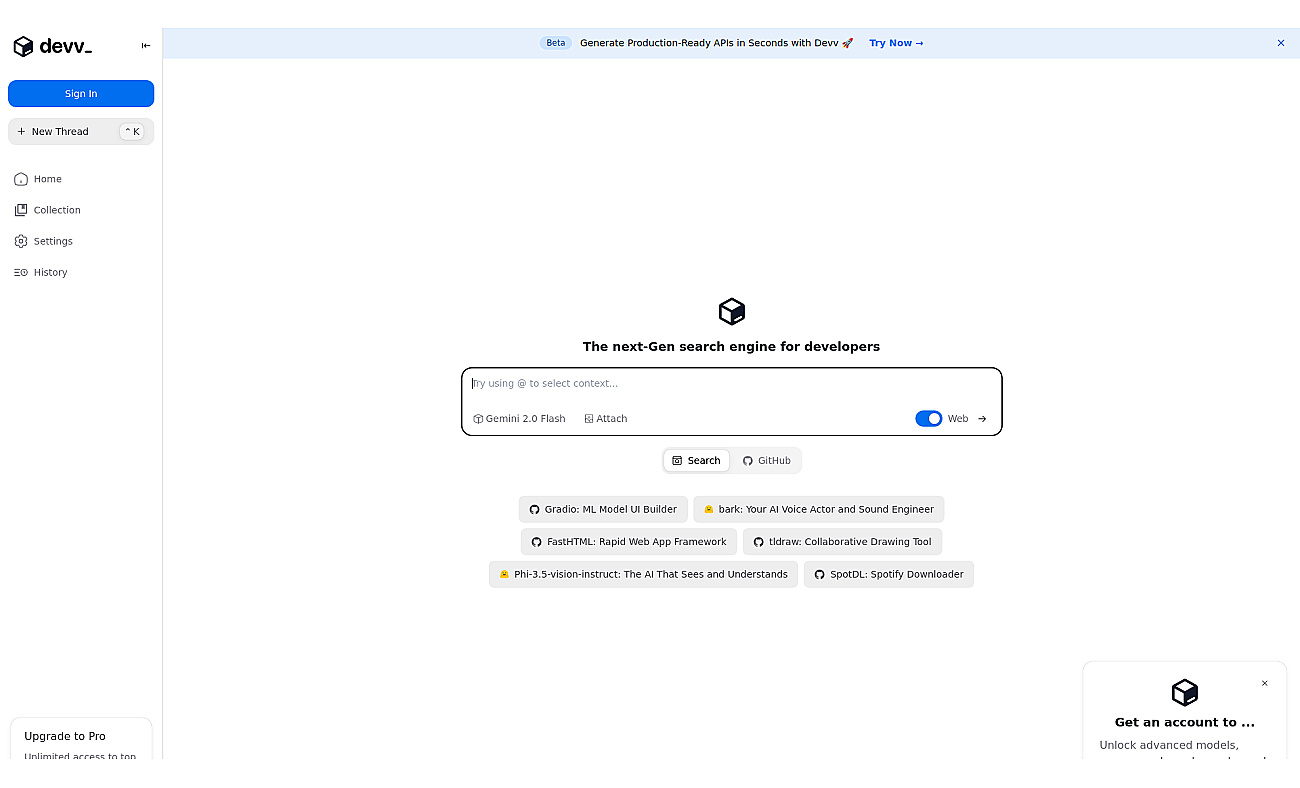1300x788 pixels.
Task: Click the cube logo in account popup
Action: click(x=1185, y=692)
